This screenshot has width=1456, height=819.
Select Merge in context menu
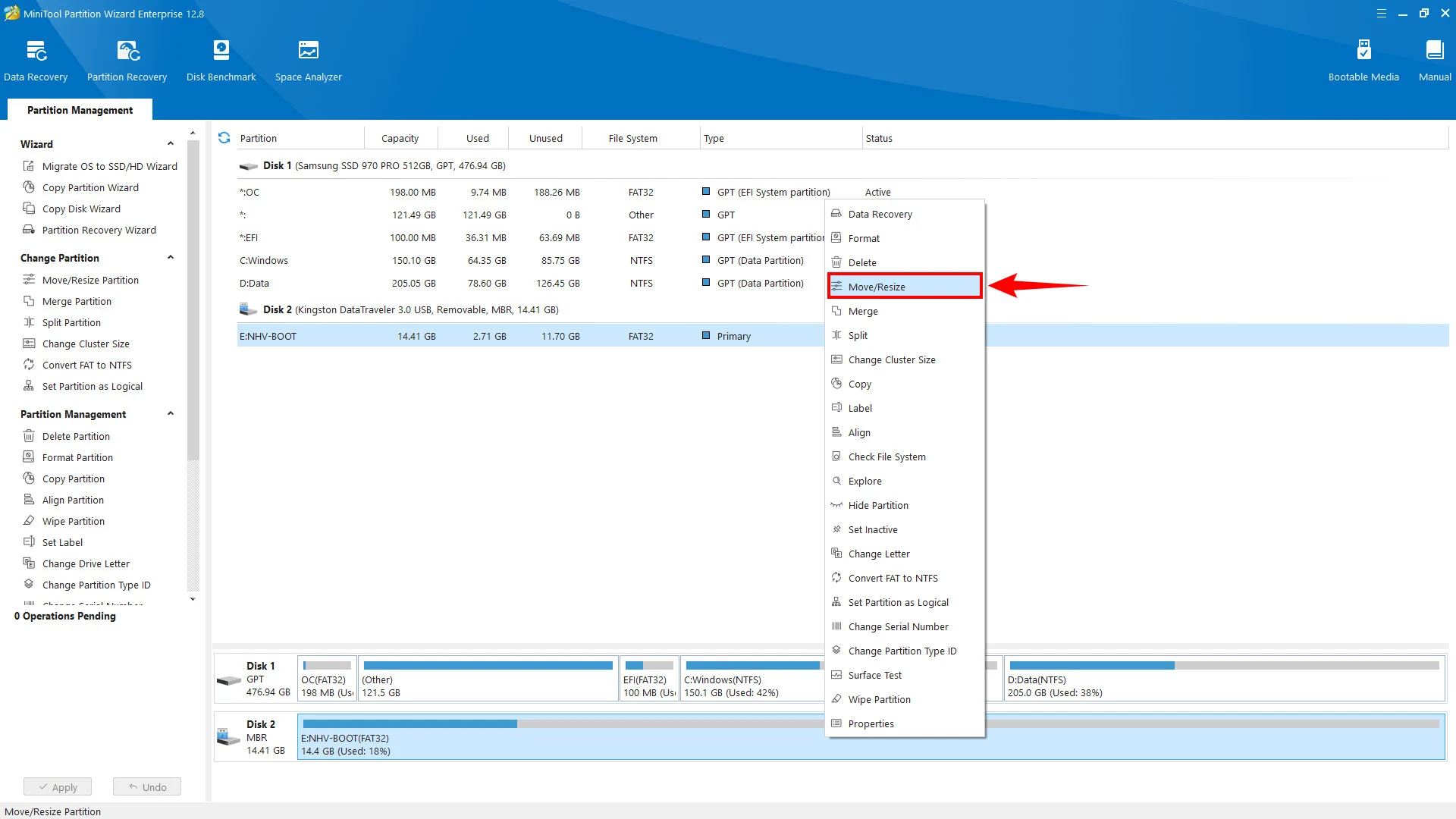coord(905,311)
